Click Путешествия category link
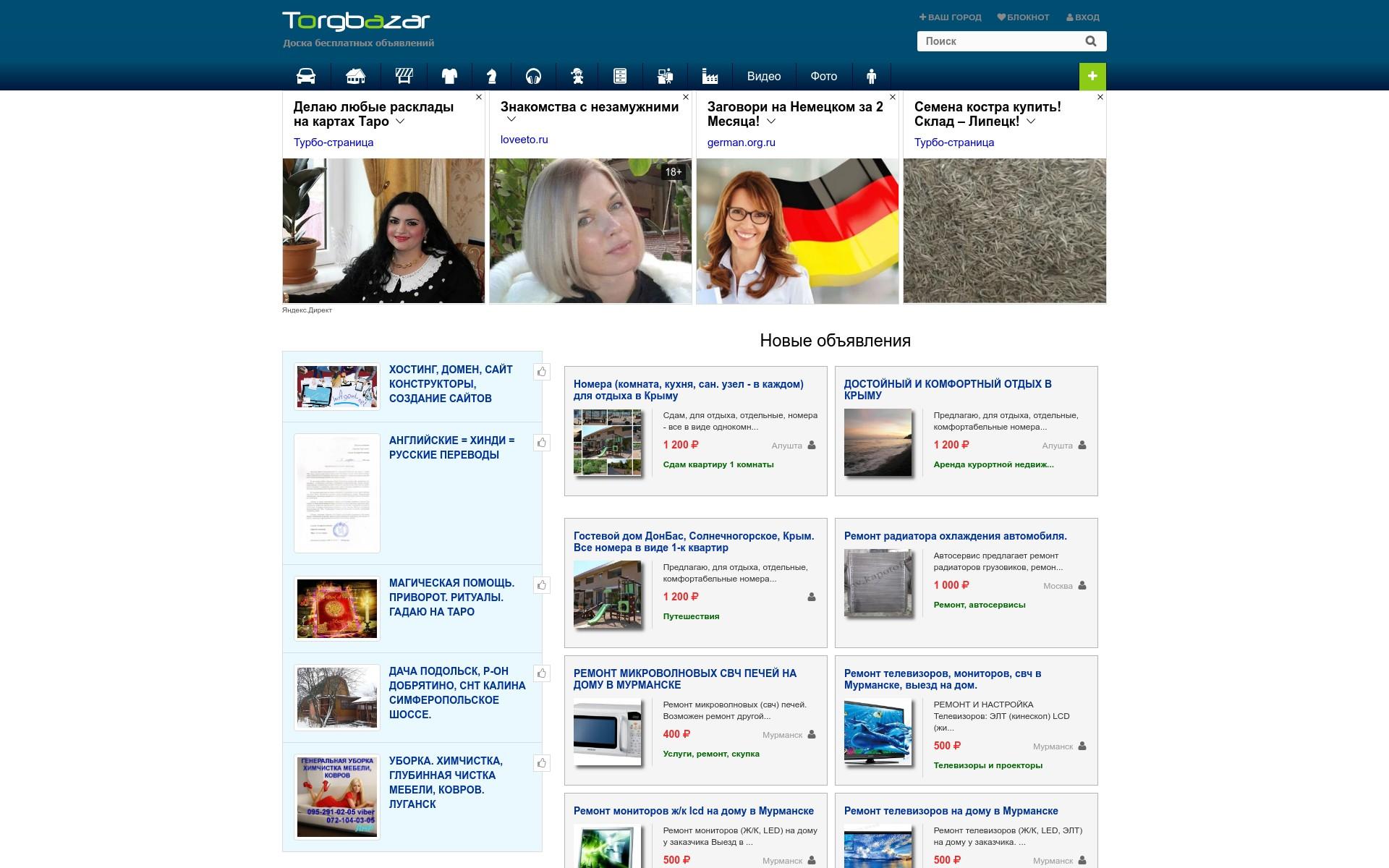1389x868 pixels. coord(691,616)
